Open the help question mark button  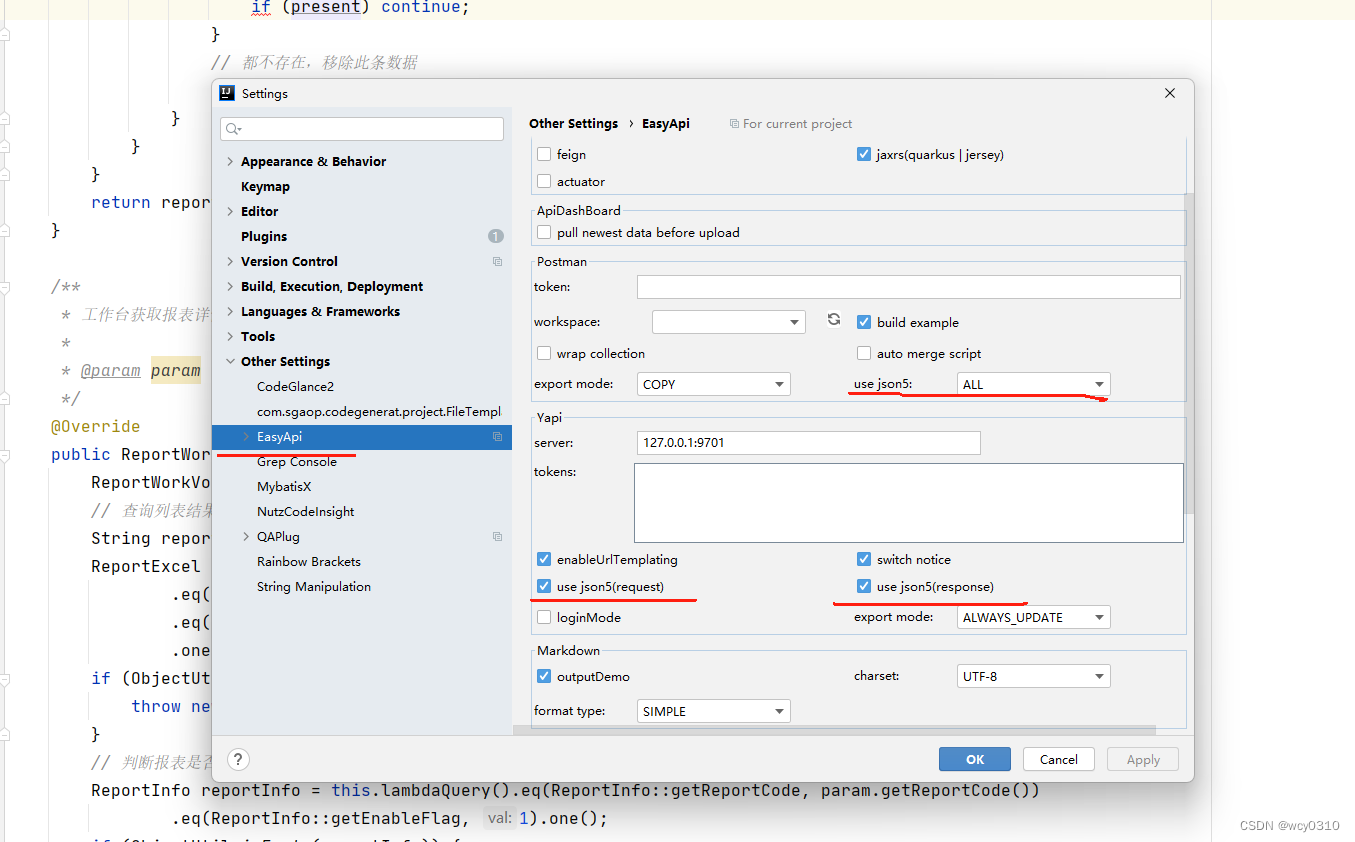(x=238, y=759)
